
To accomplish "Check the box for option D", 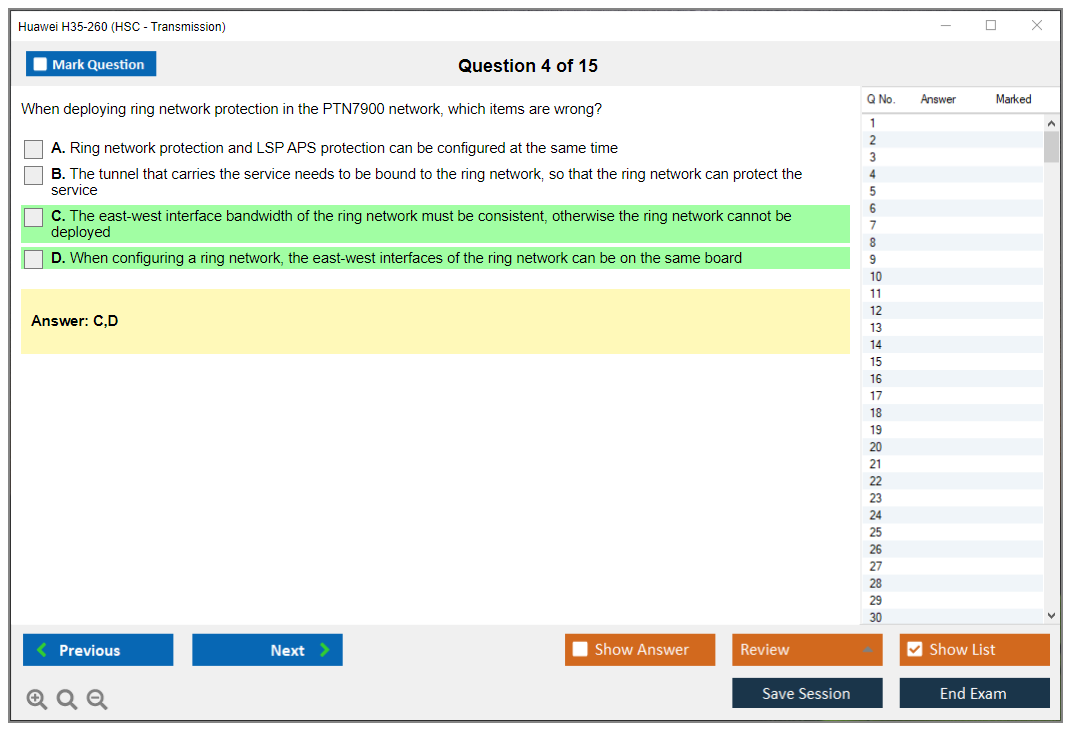I will click(34, 259).
